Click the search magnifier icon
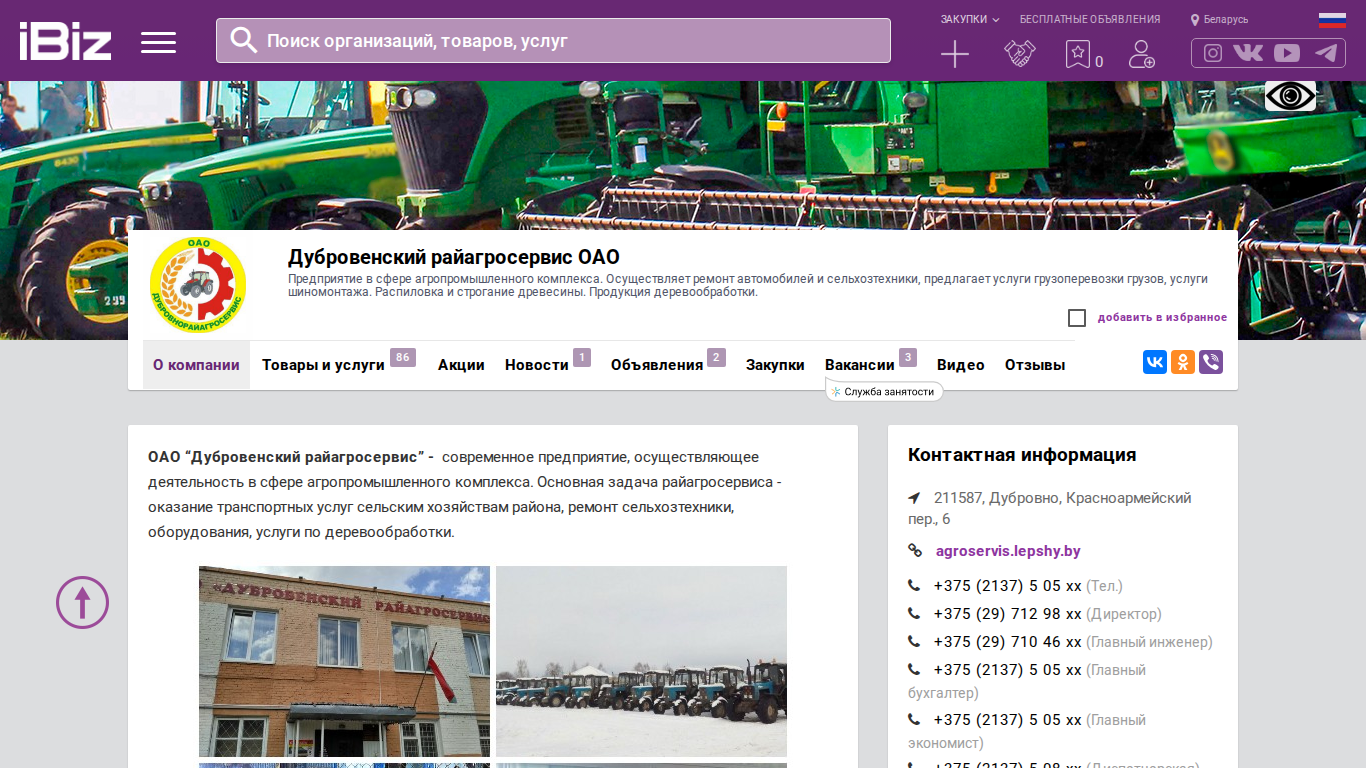 [243, 40]
